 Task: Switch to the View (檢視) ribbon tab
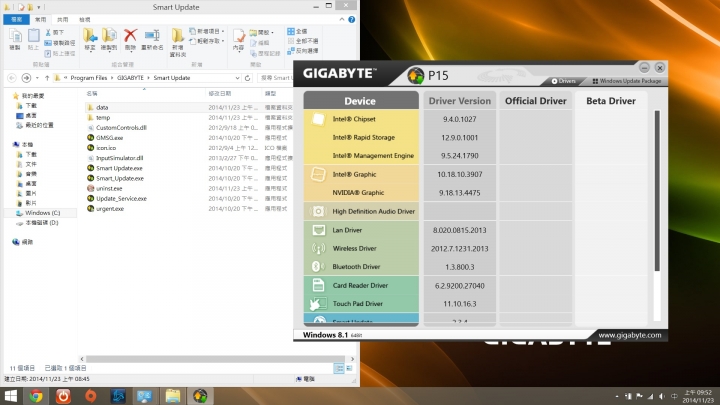click(84, 19)
